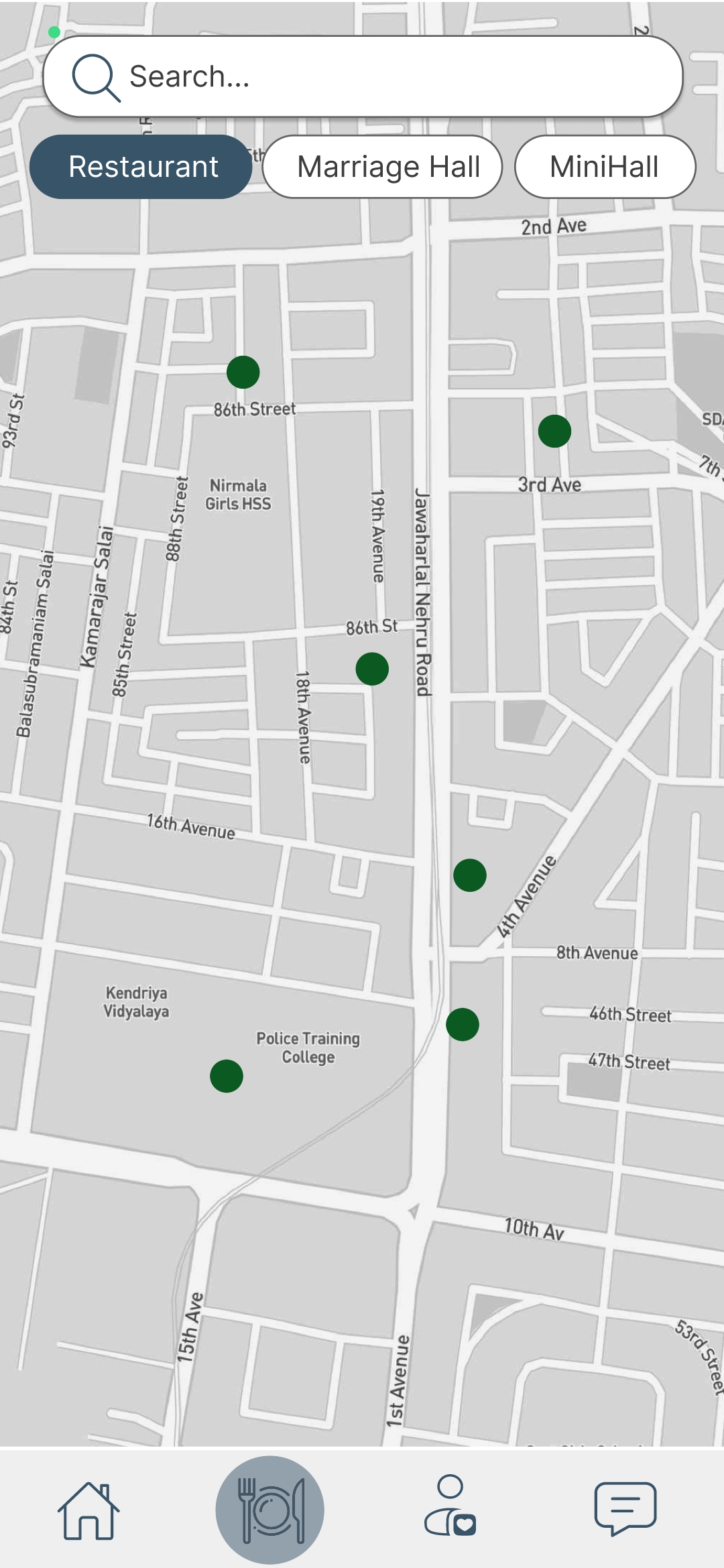The width and height of the screenshot is (724, 1568).
Task: Tap the search magnifier icon
Action: pos(96,78)
